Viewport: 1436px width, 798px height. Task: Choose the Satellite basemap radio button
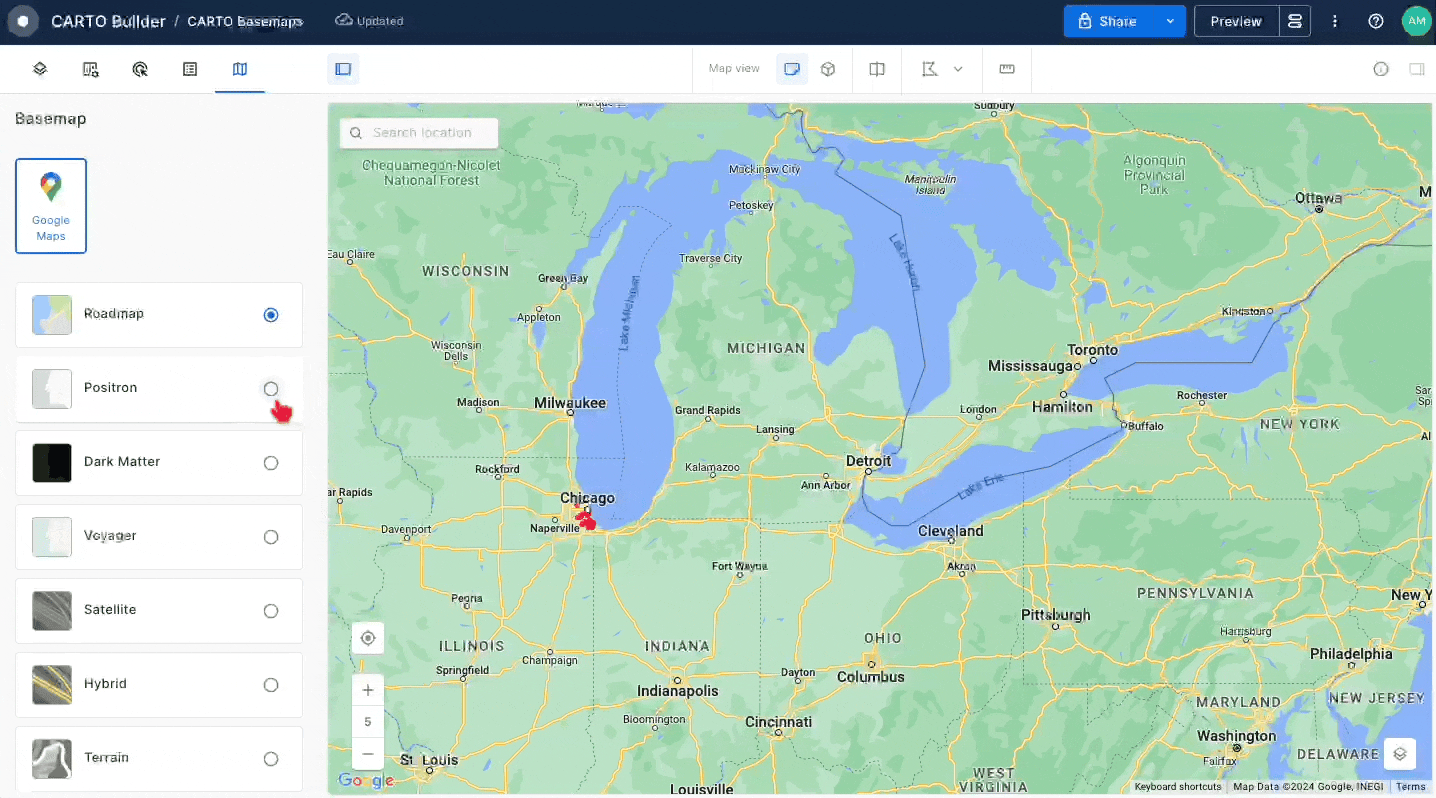(271, 611)
